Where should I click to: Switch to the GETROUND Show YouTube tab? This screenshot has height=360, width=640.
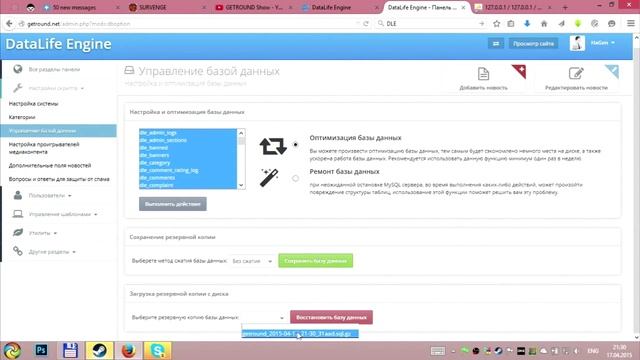253,7
